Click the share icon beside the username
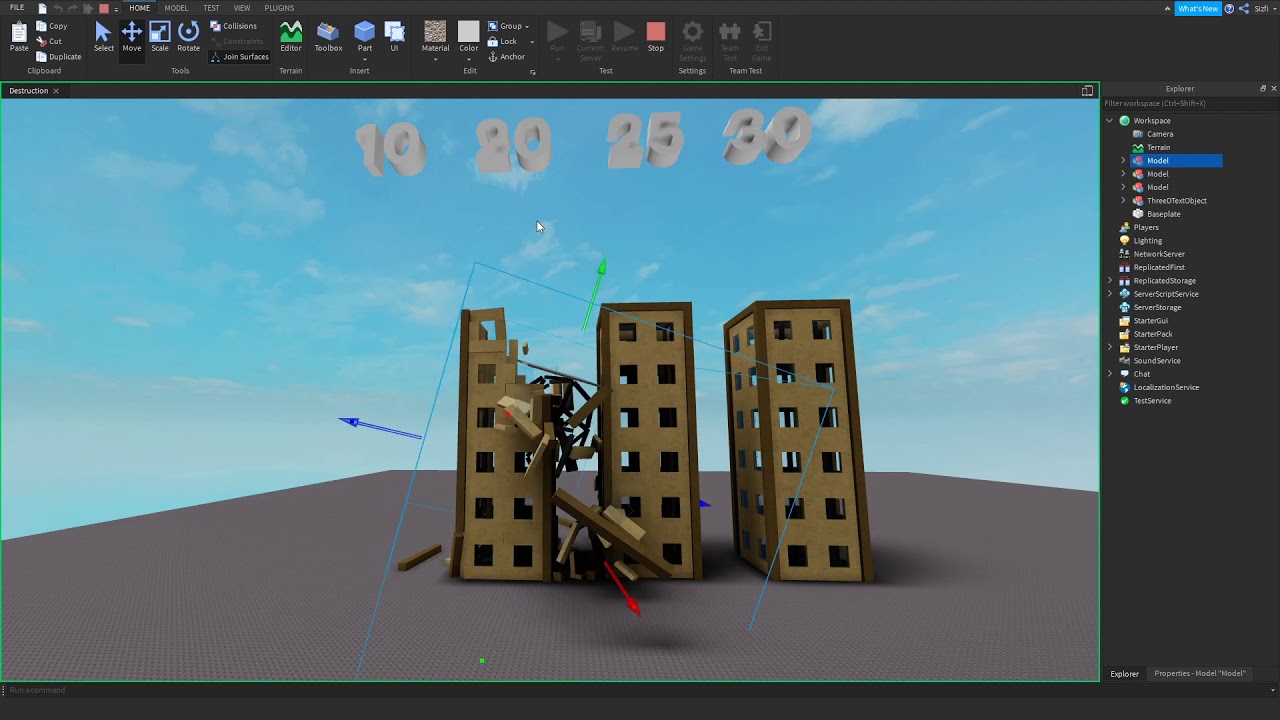1280x720 pixels. click(1244, 8)
